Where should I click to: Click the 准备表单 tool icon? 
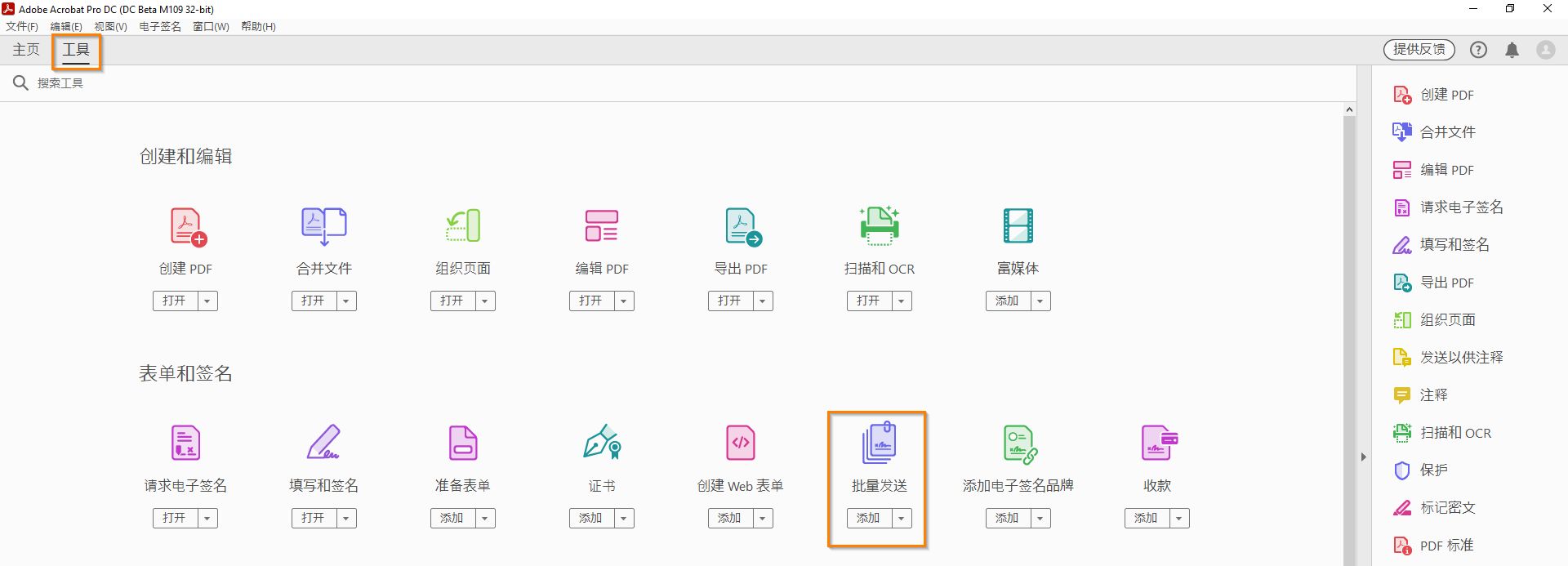point(463,443)
